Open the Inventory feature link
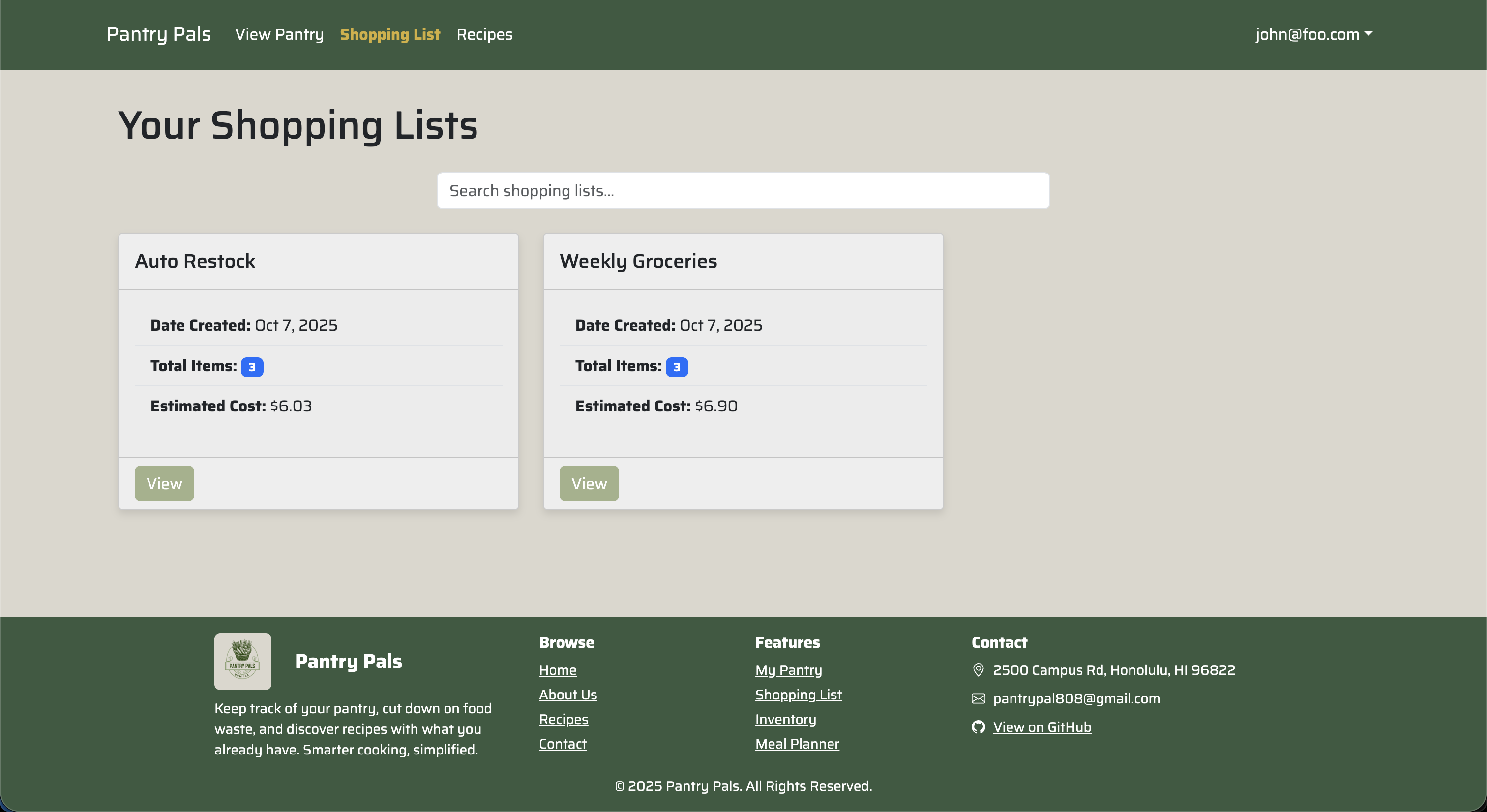 pyautogui.click(x=785, y=719)
